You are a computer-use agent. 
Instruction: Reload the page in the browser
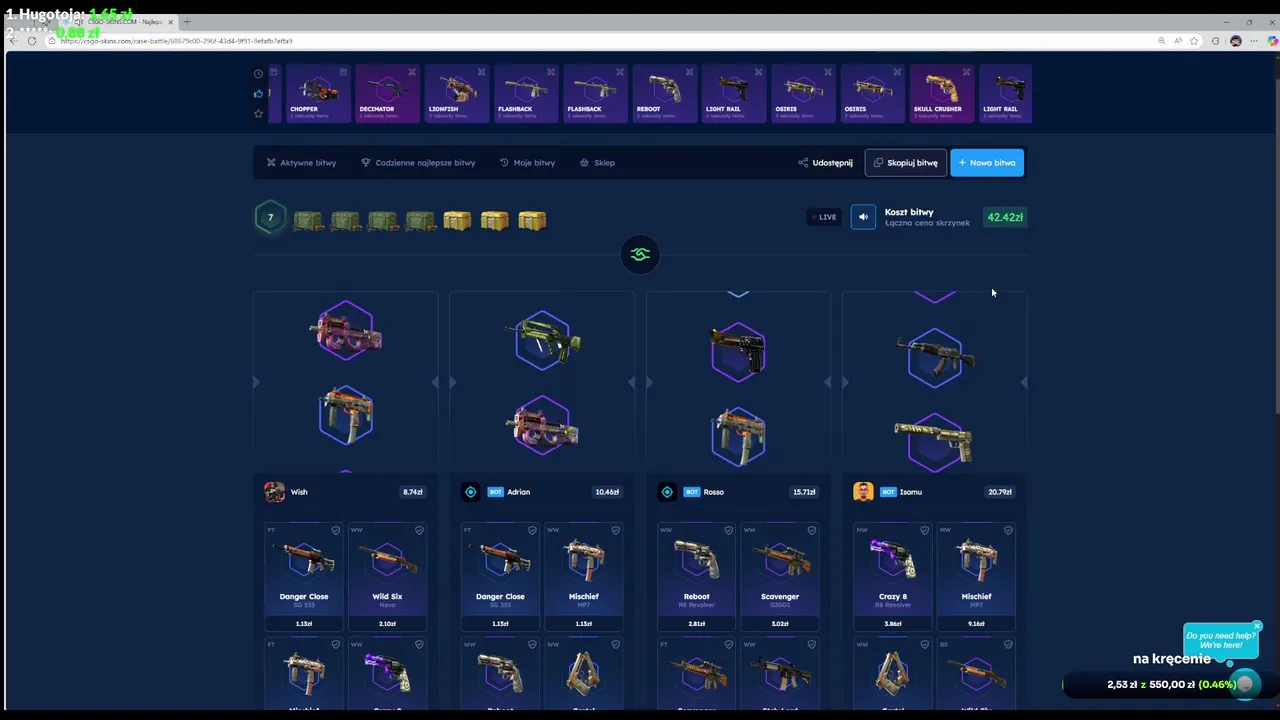point(32,41)
